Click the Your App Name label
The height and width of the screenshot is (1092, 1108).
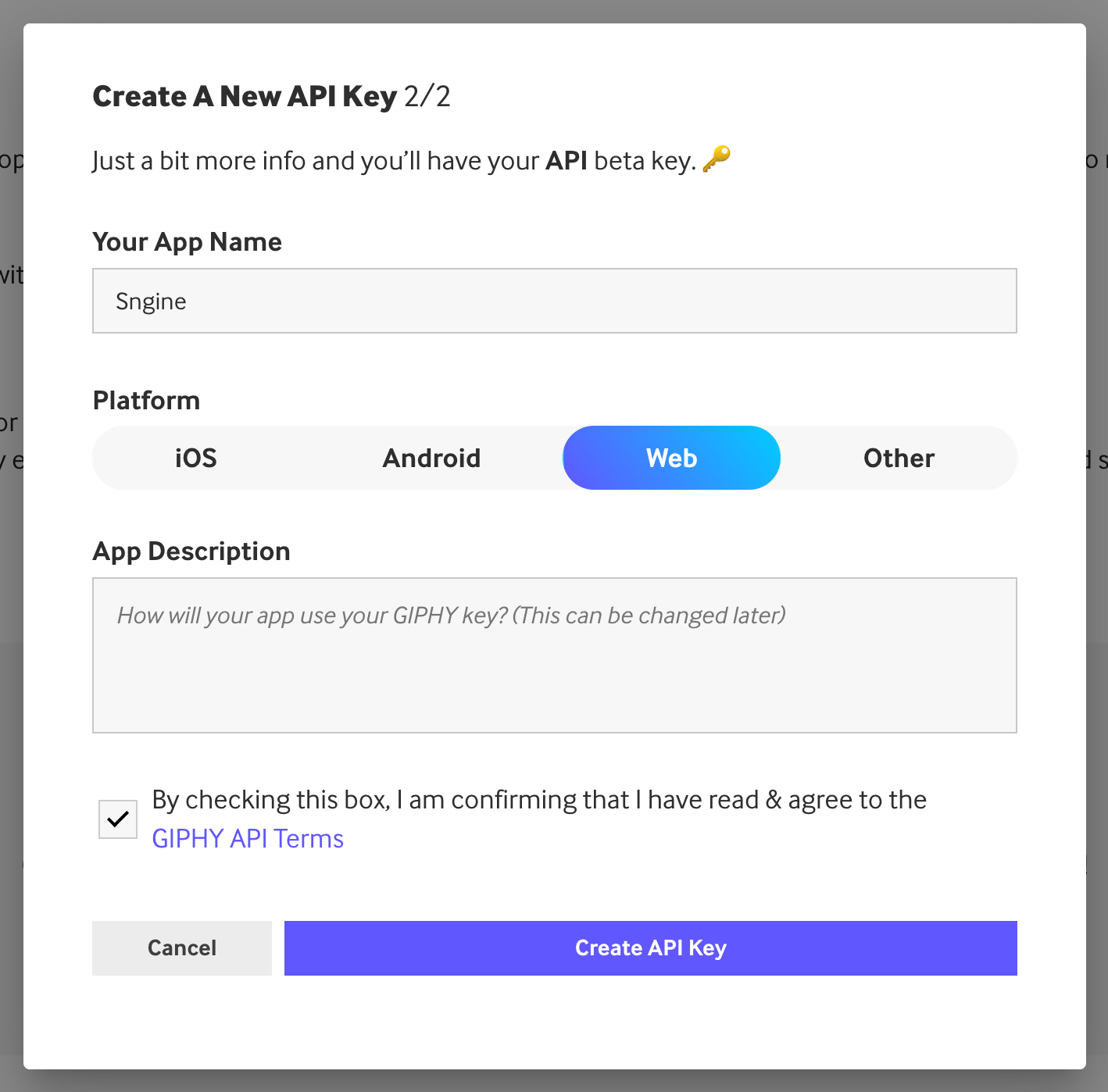[x=187, y=242]
